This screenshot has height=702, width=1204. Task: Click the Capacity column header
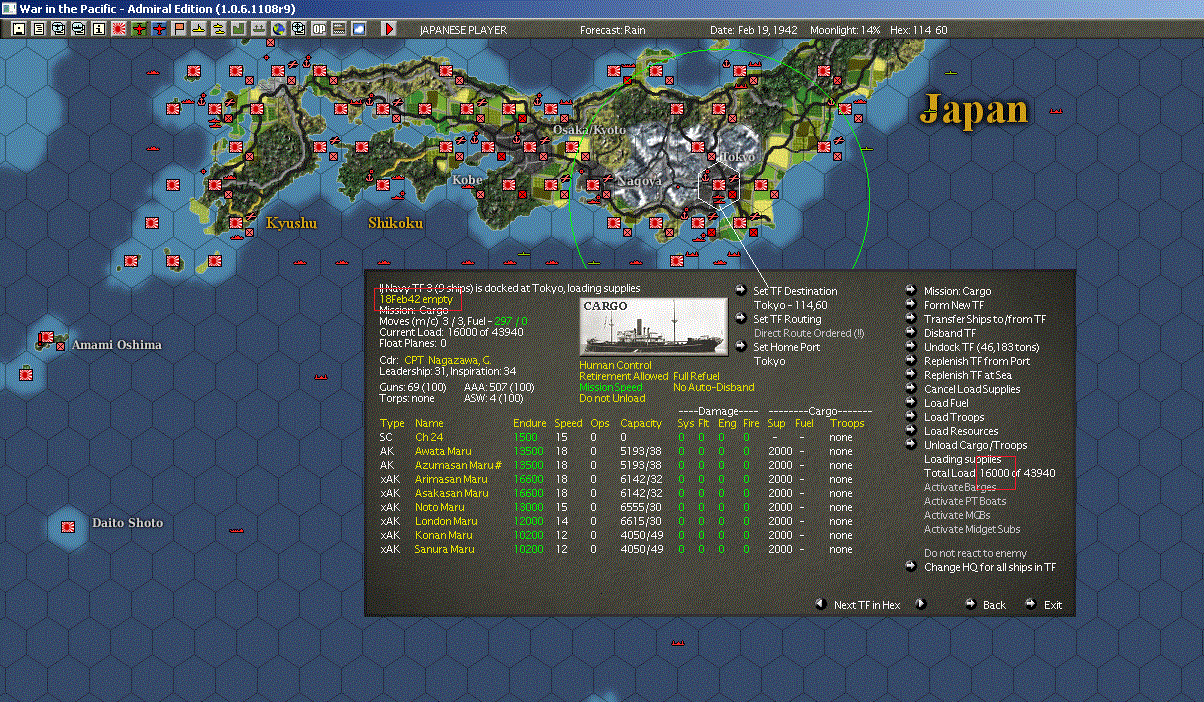point(641,423)
